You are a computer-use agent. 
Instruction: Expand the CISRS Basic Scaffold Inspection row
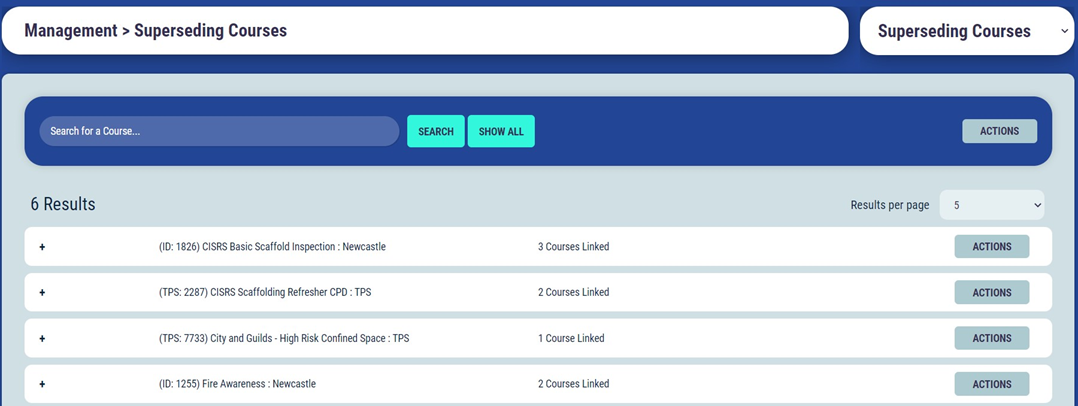click(42, 247)
